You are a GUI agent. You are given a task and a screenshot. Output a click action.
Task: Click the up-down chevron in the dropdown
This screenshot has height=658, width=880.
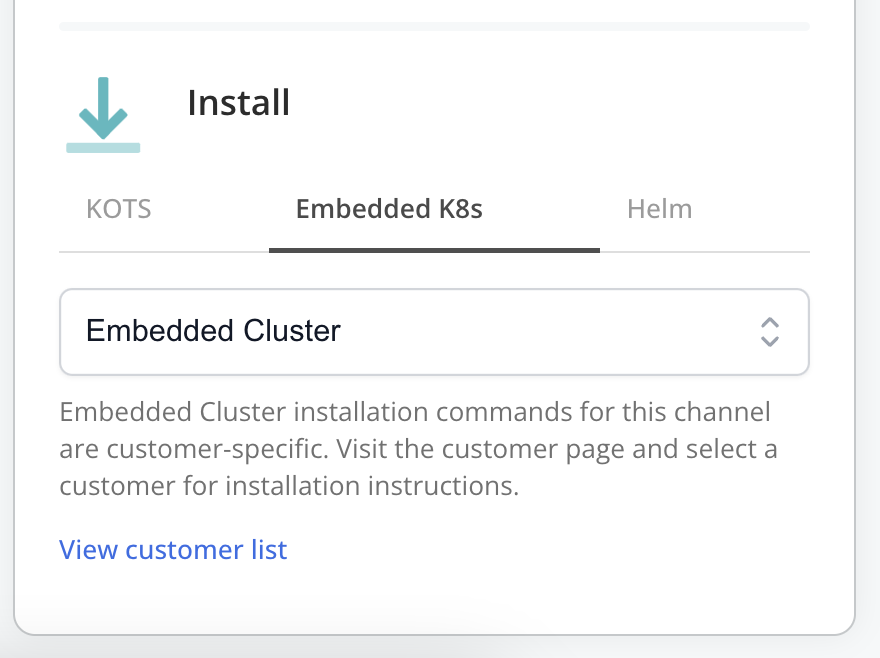click(769, 332)
